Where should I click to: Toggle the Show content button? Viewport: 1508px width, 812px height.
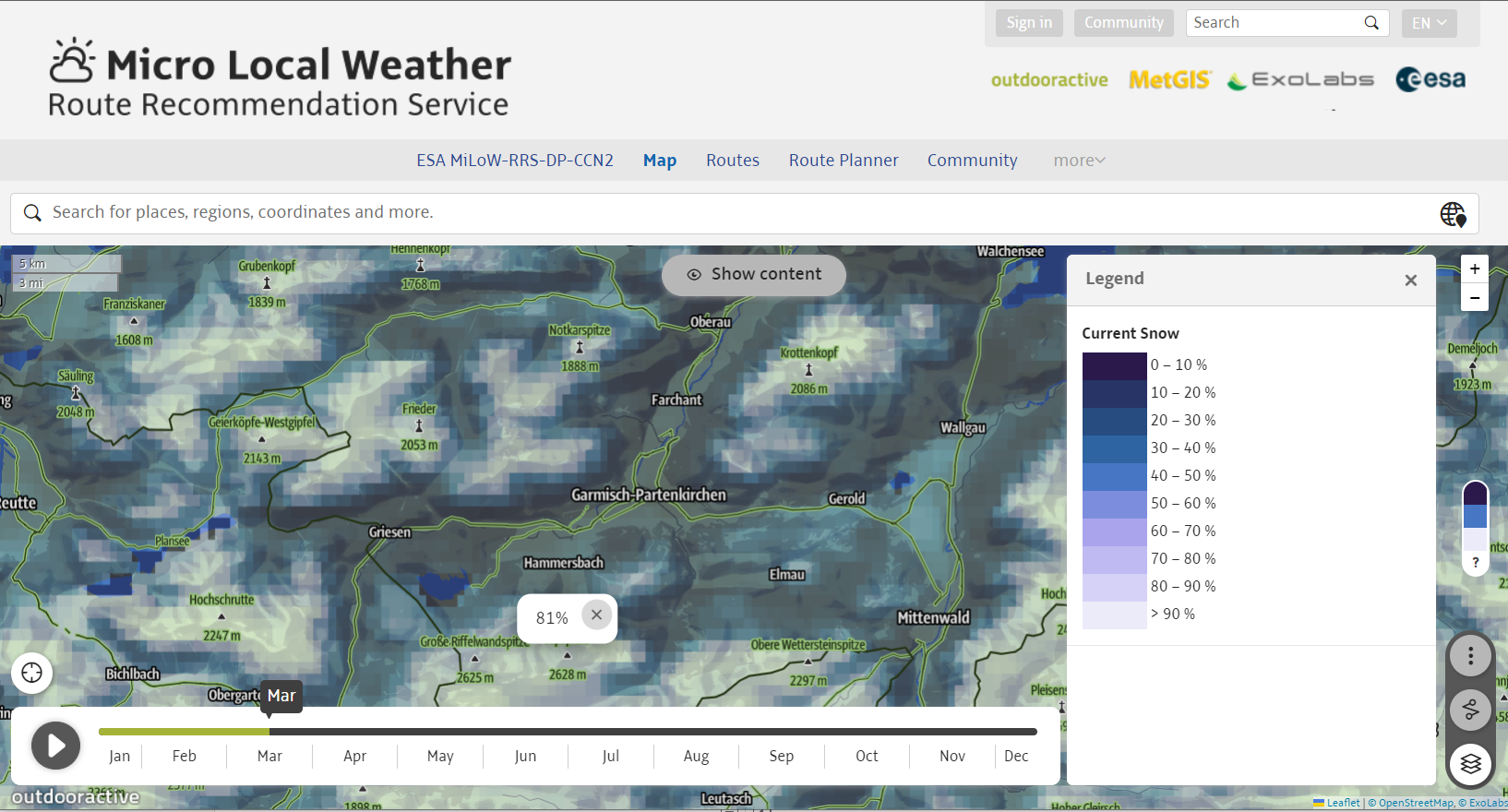(754, 275)
